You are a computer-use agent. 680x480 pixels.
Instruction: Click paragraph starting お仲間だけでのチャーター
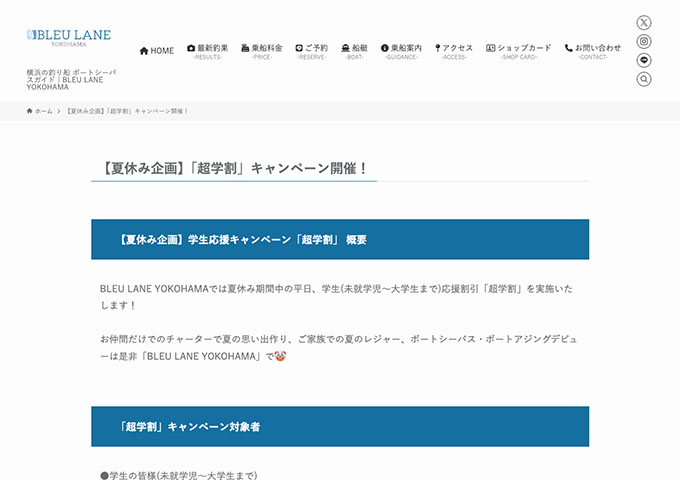[x=338, y=348]
